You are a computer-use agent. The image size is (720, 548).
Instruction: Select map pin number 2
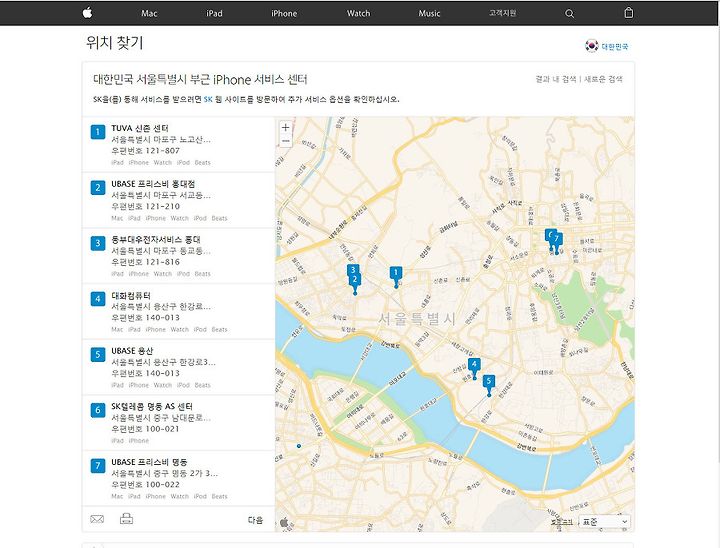pos(354,282)
